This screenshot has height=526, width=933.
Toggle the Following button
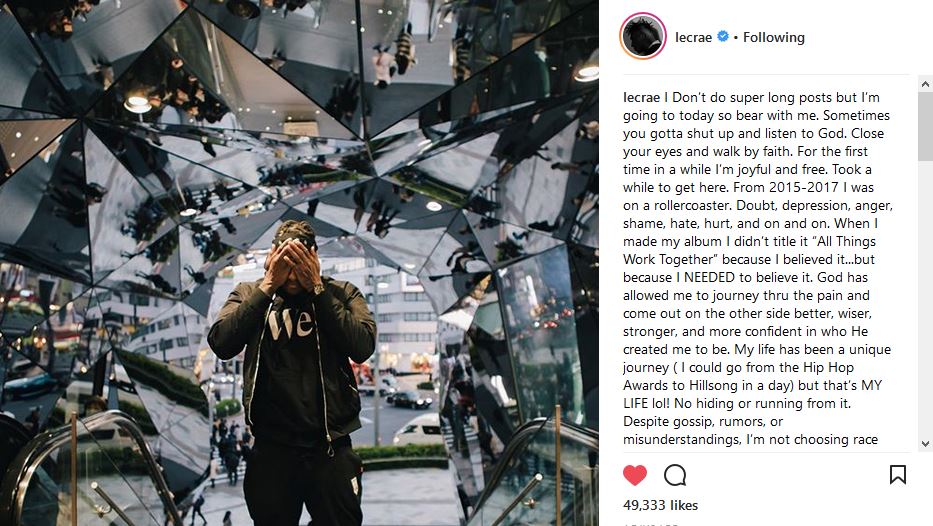(774, 37)
